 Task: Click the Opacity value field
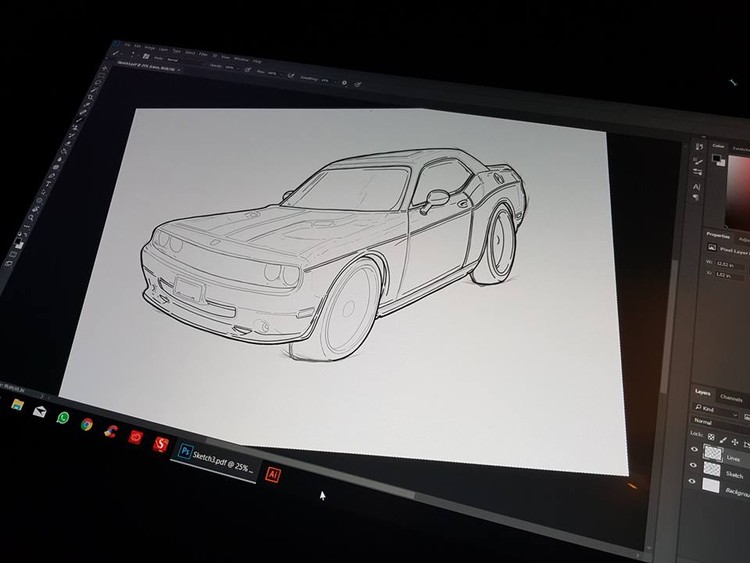click(x=230, y=67)
